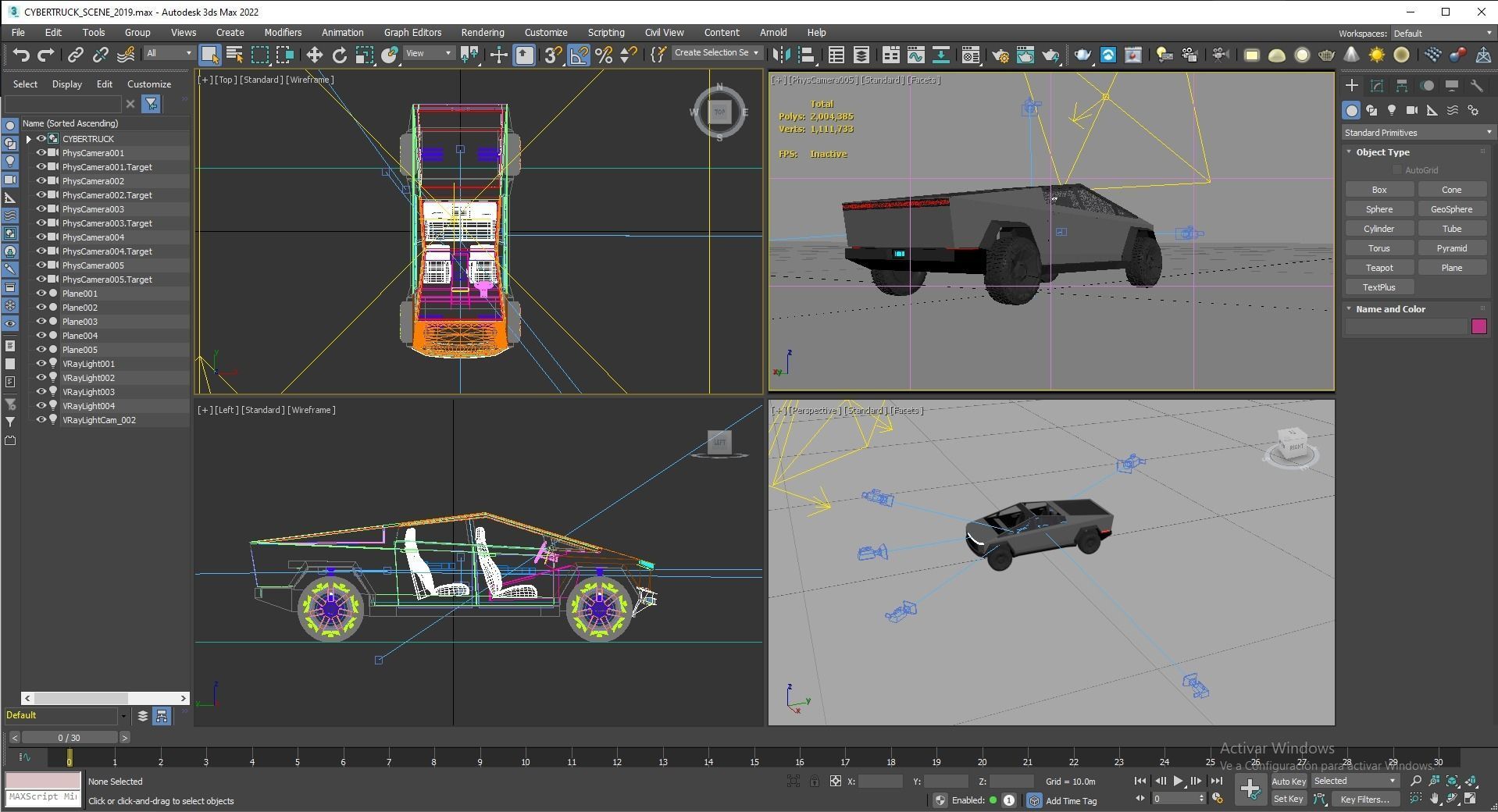This screenshot has height=812, width=1498.
Task: Click the object color swatch
Action: (1478, 327)
